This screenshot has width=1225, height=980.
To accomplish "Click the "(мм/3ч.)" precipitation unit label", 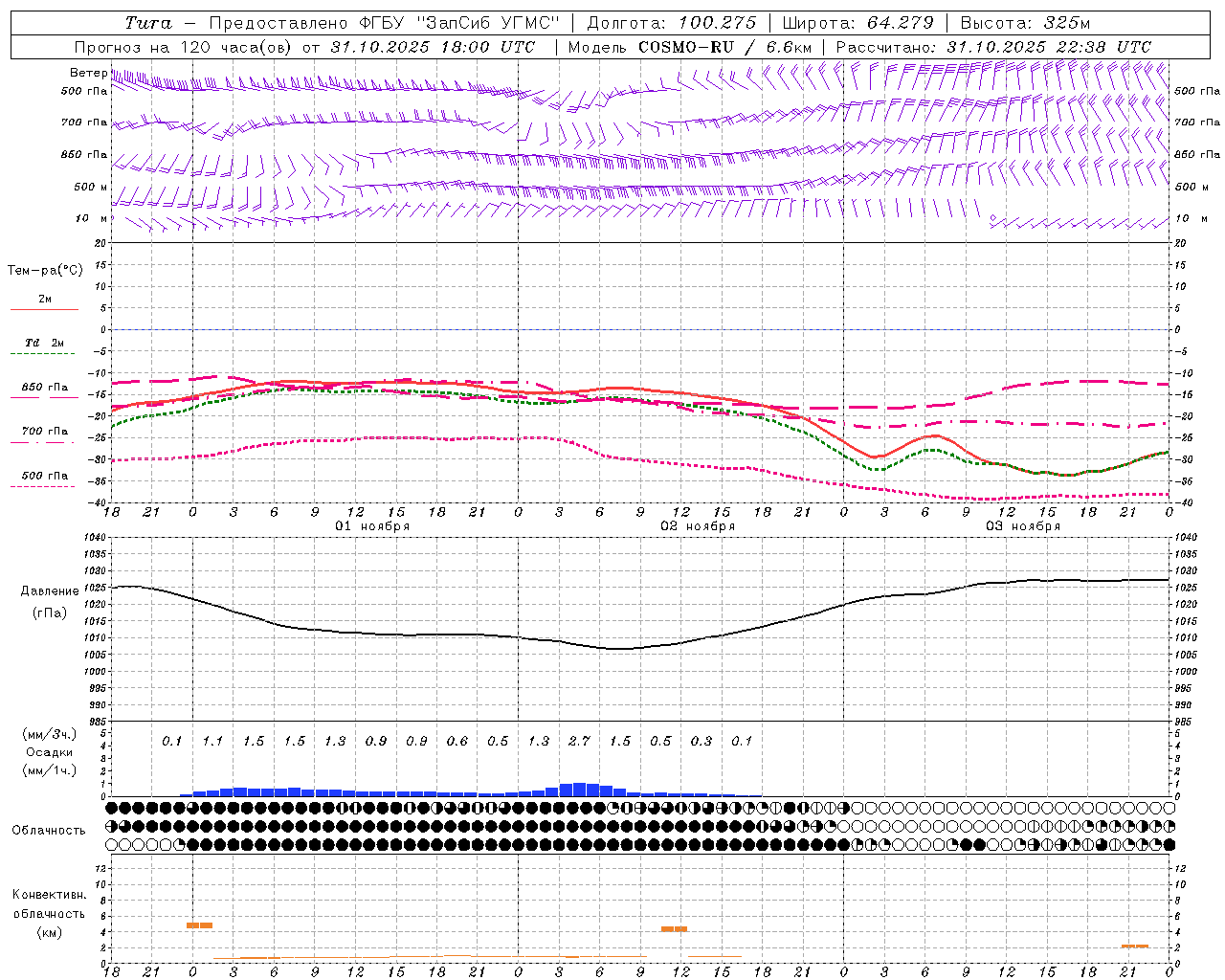I will coord(49,734).
